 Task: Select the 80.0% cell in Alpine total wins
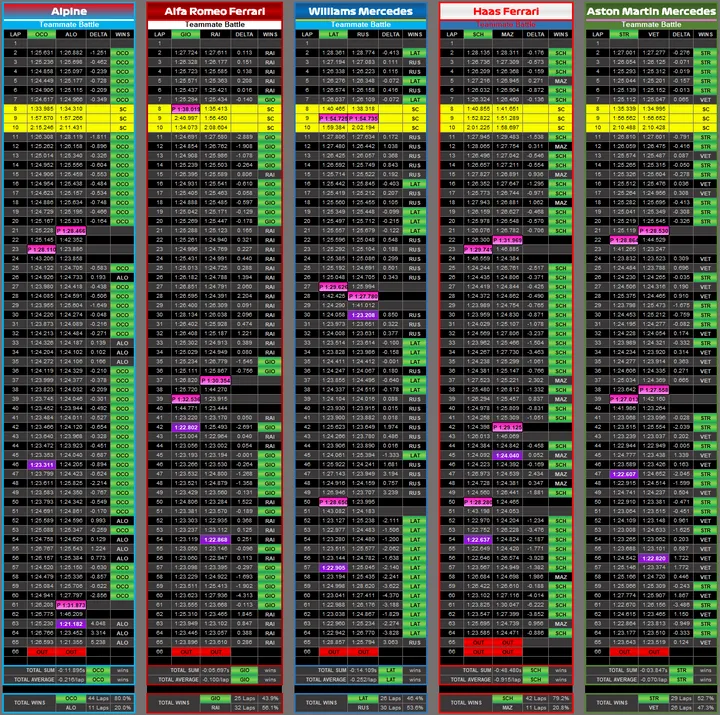coord(123,698)
